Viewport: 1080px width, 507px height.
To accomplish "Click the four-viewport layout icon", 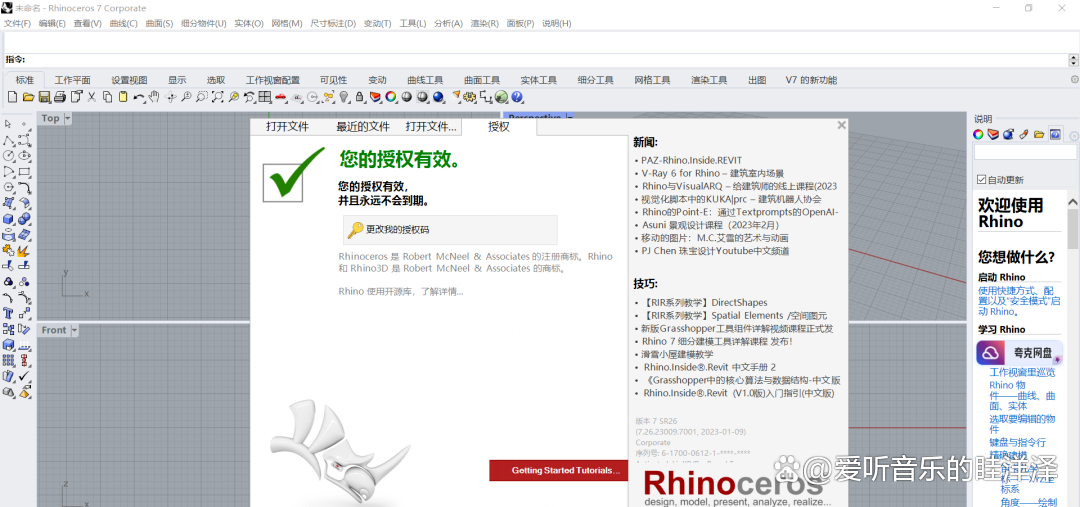I will click(x=264, y=97).
